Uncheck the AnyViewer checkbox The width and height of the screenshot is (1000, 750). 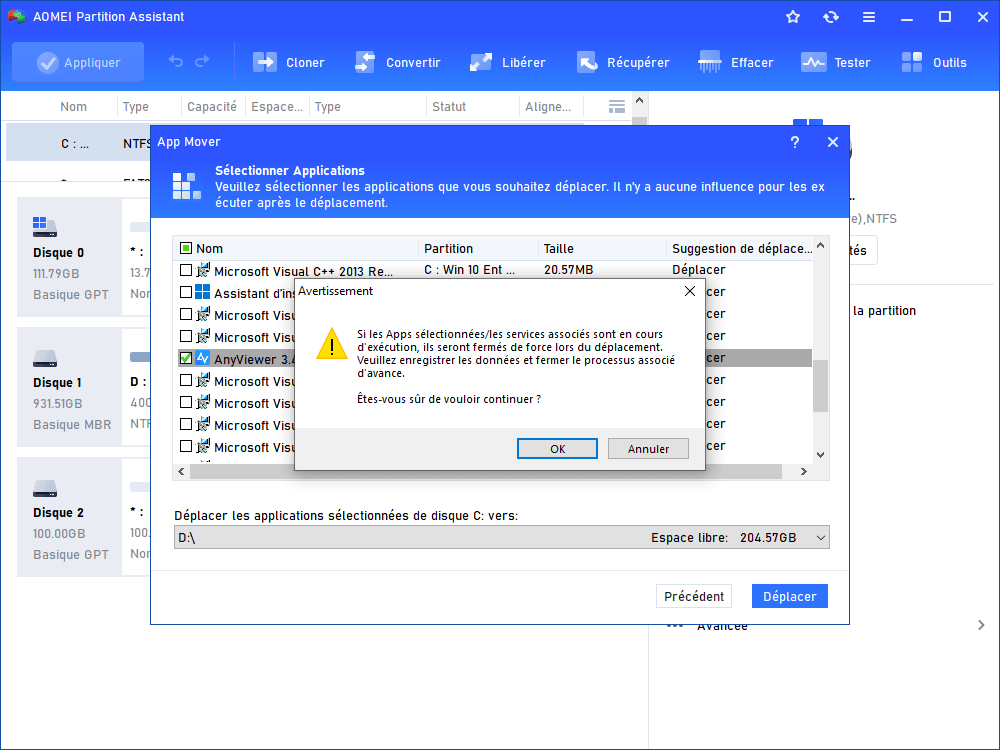tap(186, 358)
